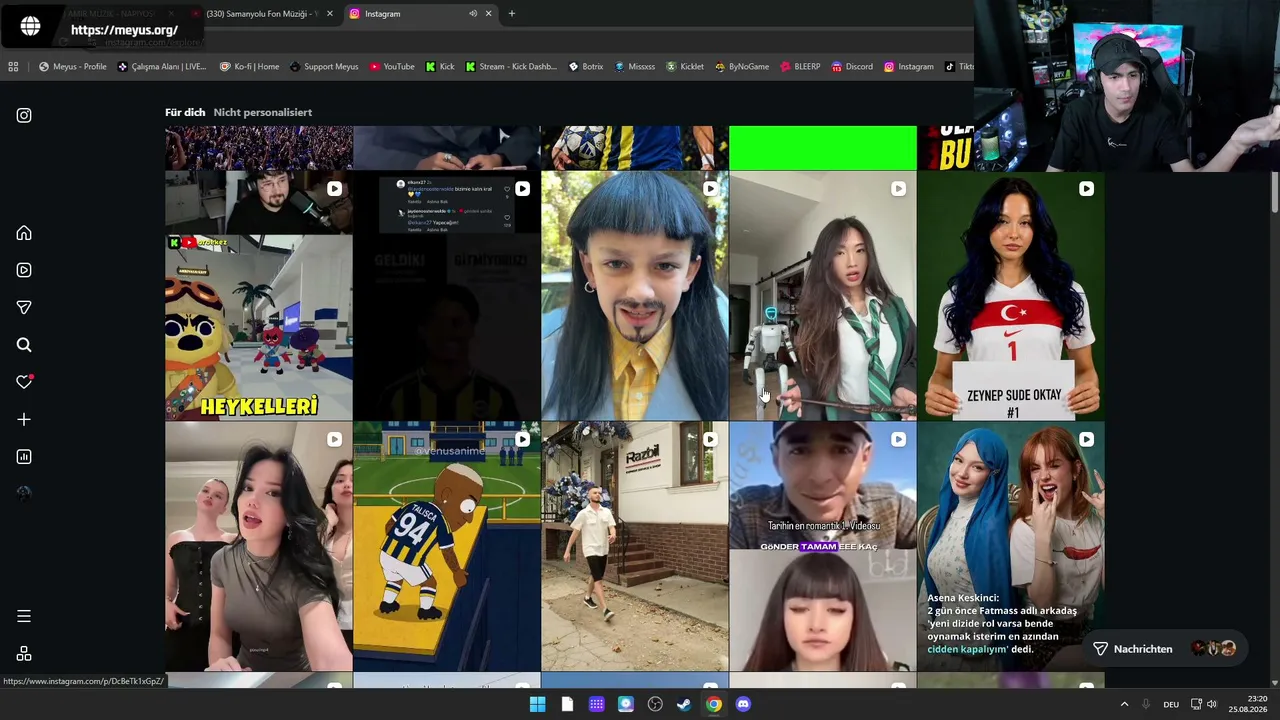Viewport: 1280px width, 720px height.
Task: Open the Kick bookmark
Action: pyautogui.click(x=440, y=67)
